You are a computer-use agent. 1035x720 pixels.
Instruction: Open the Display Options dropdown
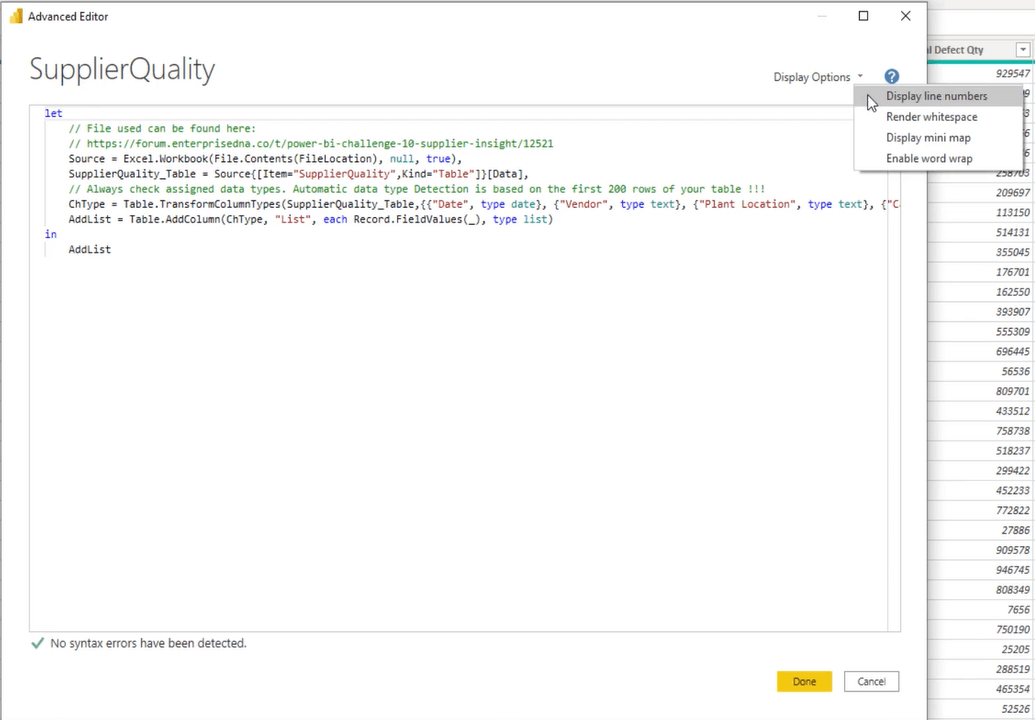[x=818, y=77]
